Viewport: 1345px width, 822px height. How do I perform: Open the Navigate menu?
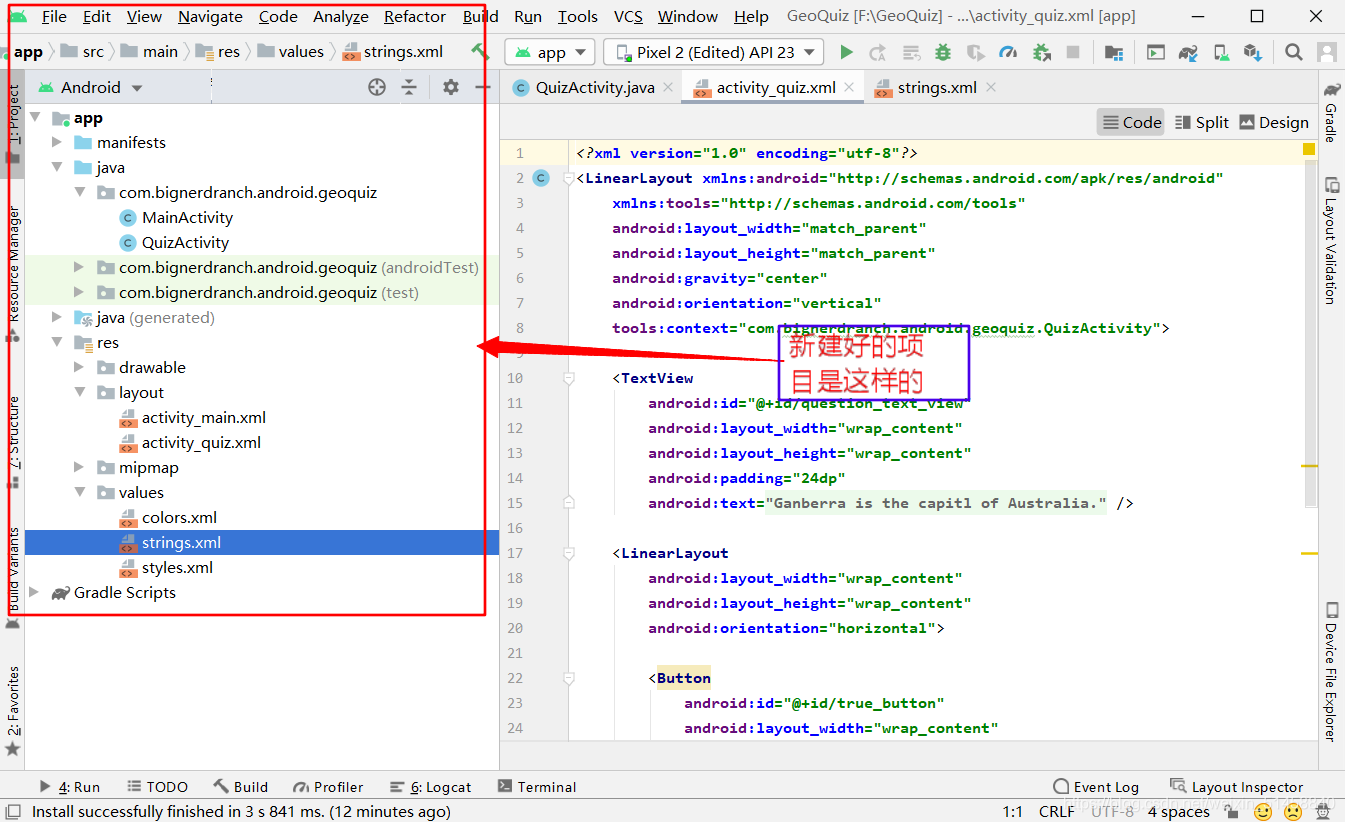(x=210, y=17)
